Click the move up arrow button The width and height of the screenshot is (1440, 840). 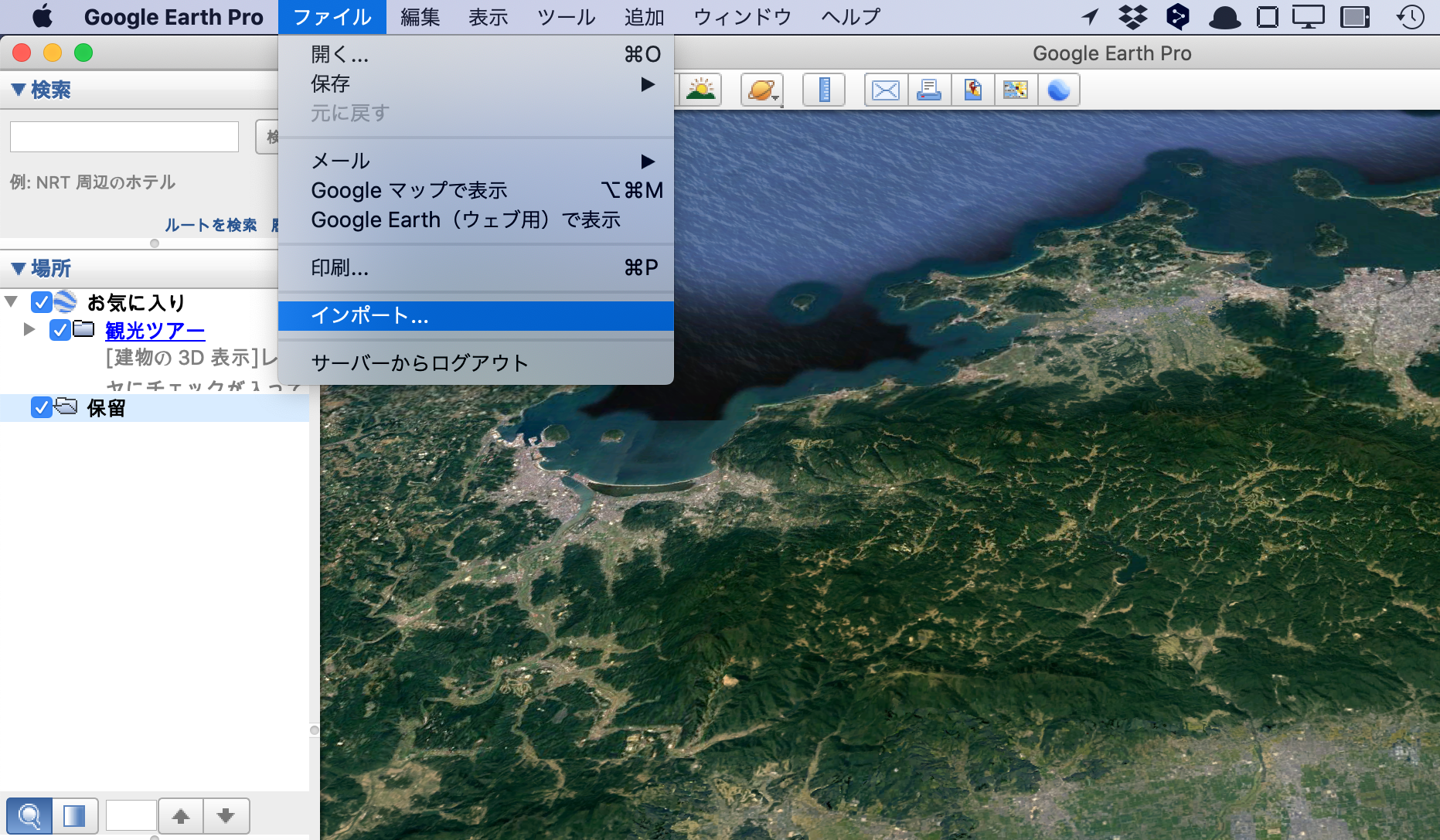tap(181, 816)
